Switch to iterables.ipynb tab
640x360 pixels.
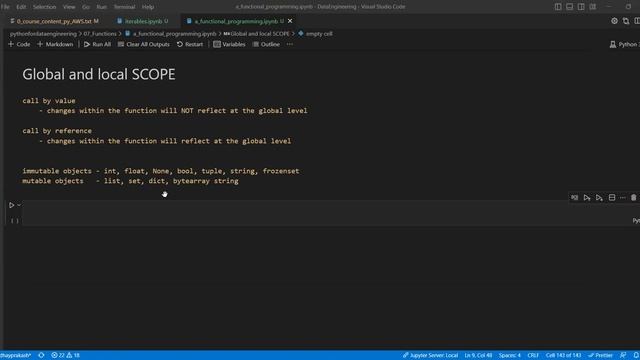(x=143, y=21)
